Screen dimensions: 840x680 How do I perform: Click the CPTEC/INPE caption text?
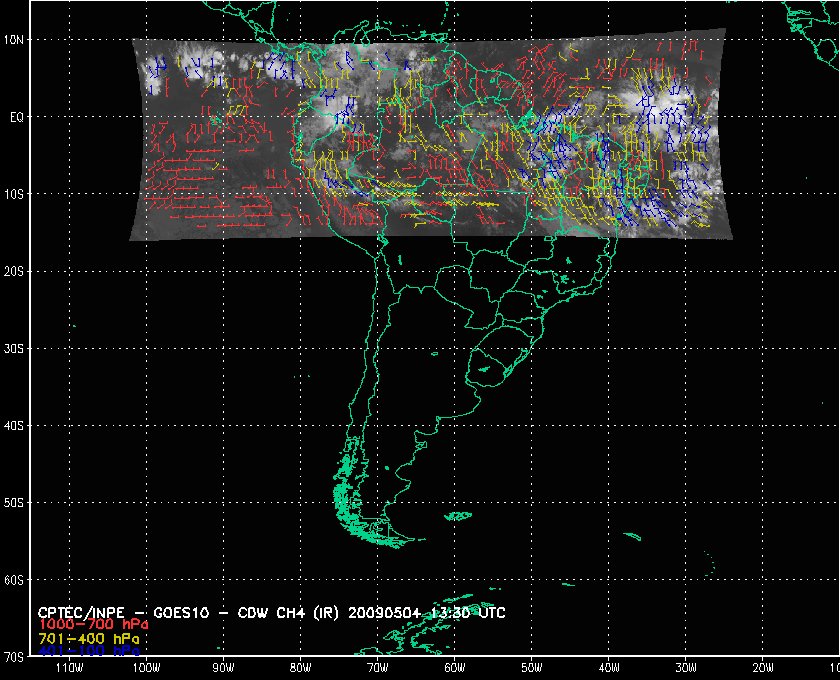(81, 613)
